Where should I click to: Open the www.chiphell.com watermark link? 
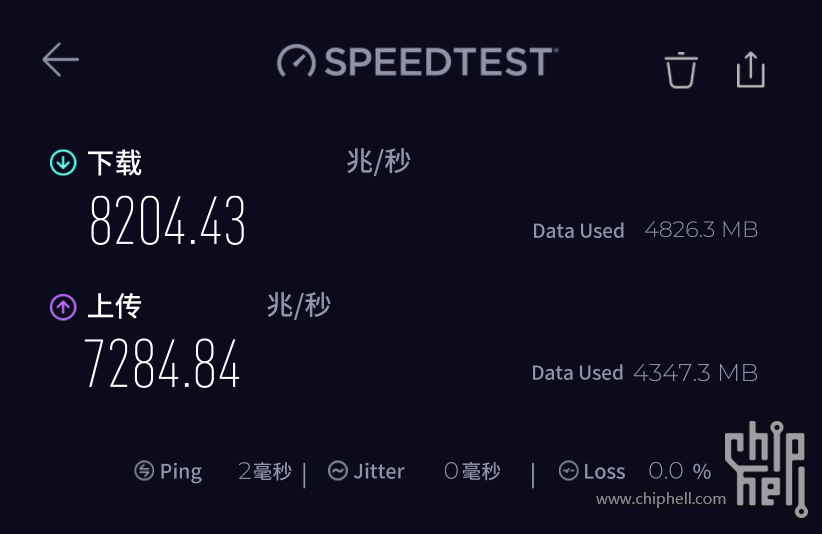pos(660,498)
